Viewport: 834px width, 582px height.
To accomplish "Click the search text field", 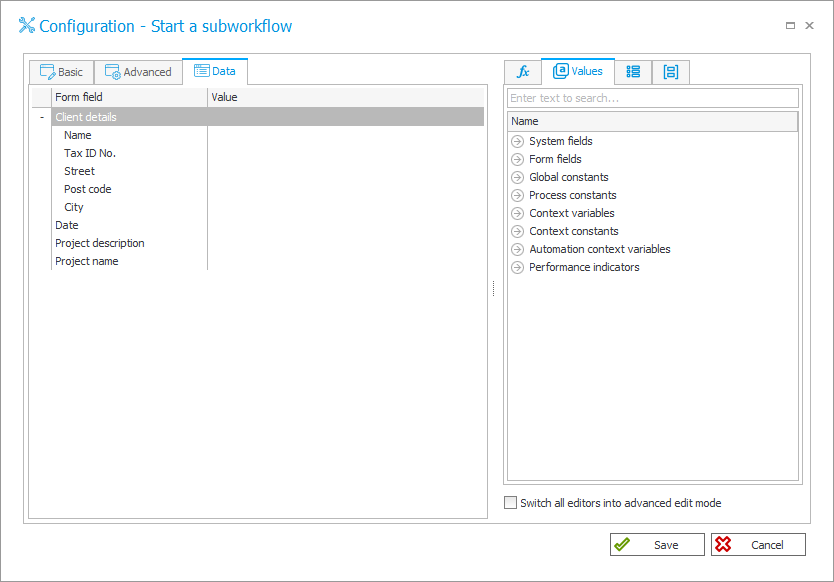I will coord(653,98).
